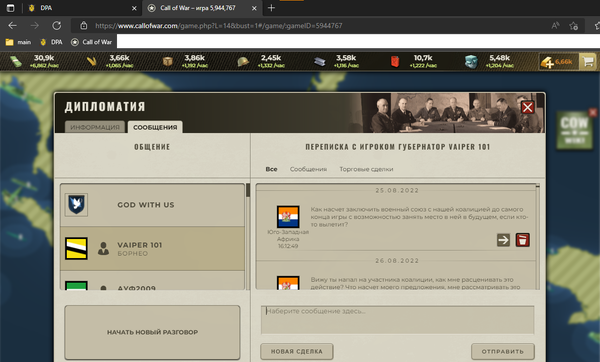The width and height of the screenshot is (600, 362).
Task: Click the forward arrow icon on first message
Action: tap(503, 240)
